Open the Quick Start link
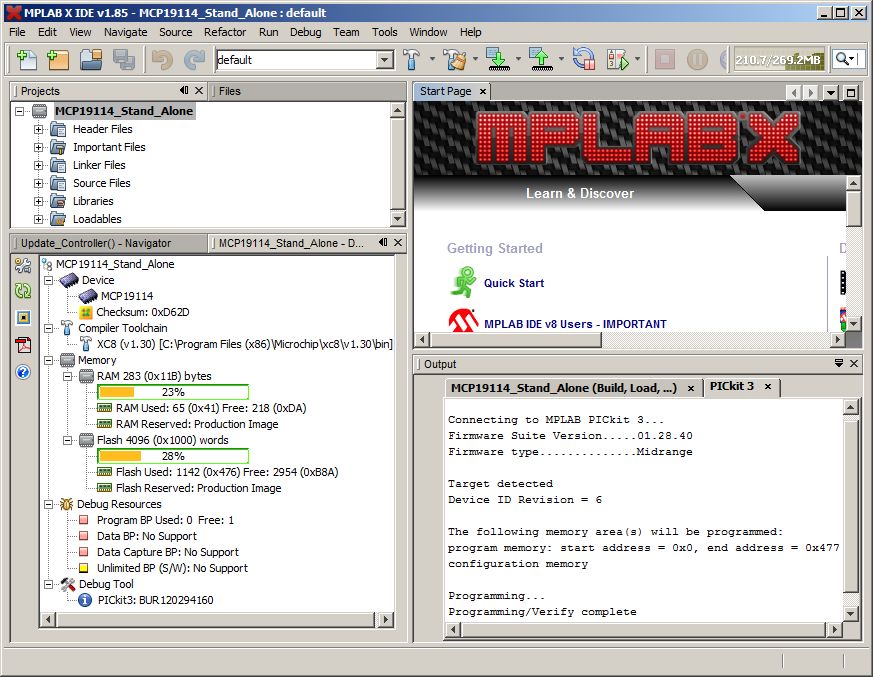Image resolution: width=873 pixels, height=677 pixels. click(514, 283)
